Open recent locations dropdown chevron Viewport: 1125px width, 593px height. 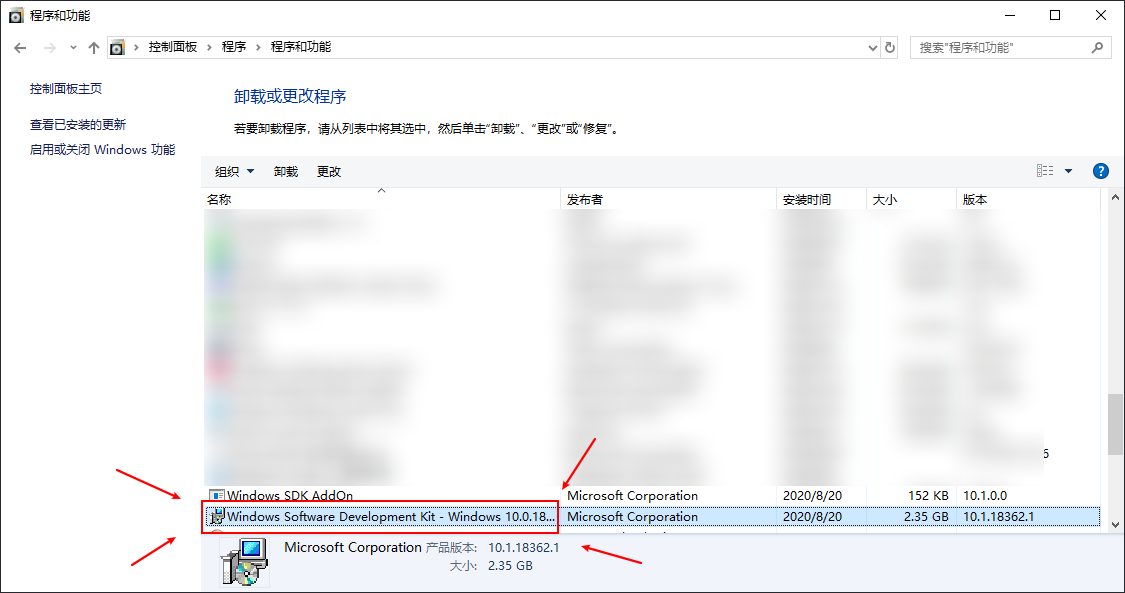click(x=73, y=48)
